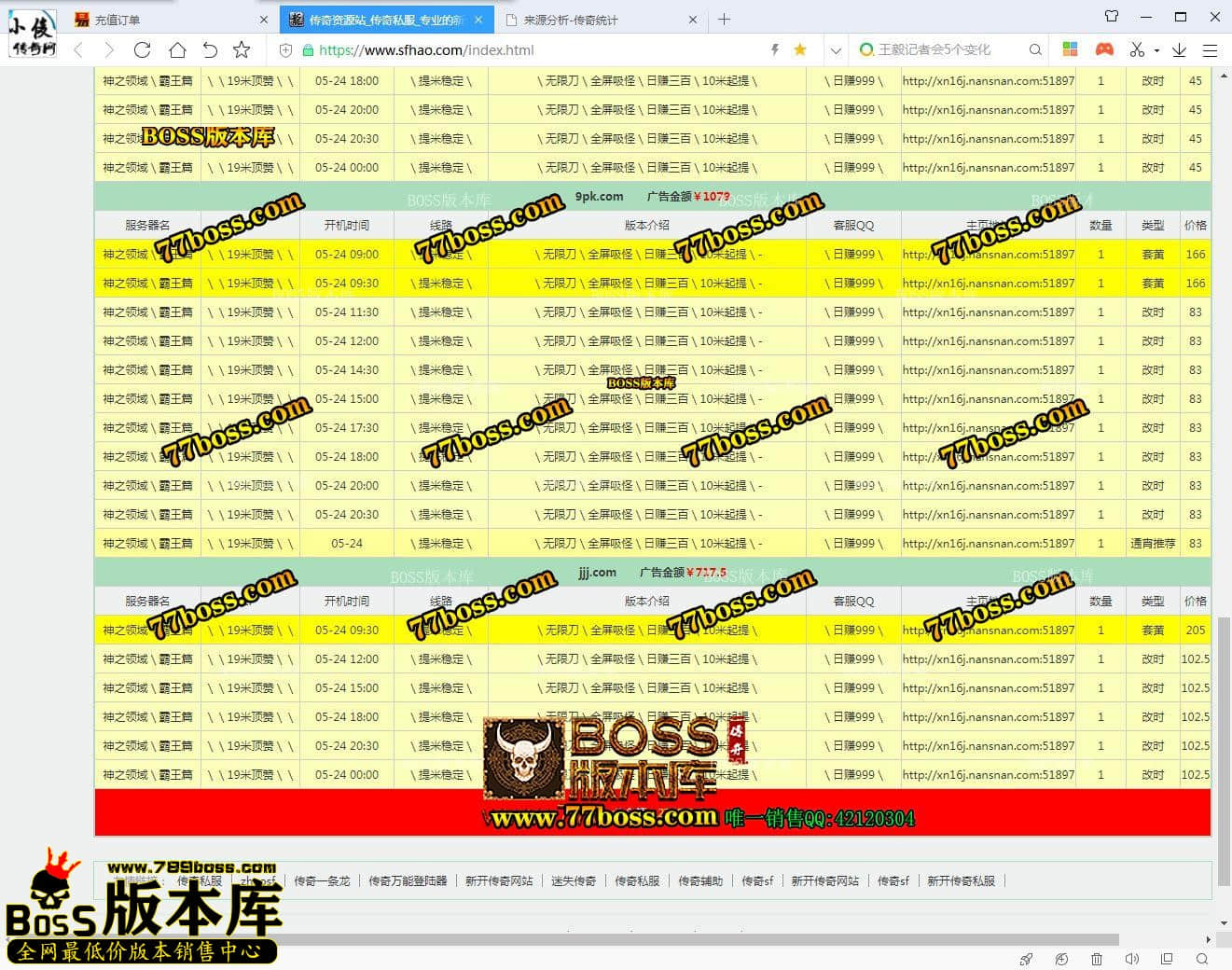This screenshot has height=970, width=1232.
Task: Expand the address bar dropdown chevron
Action: [836, 50]
